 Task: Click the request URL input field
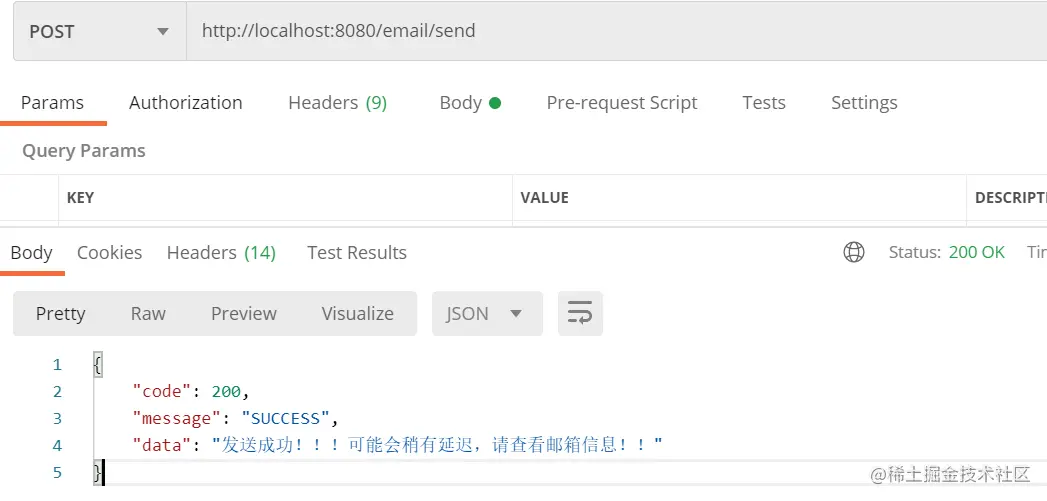coord(616,31)
